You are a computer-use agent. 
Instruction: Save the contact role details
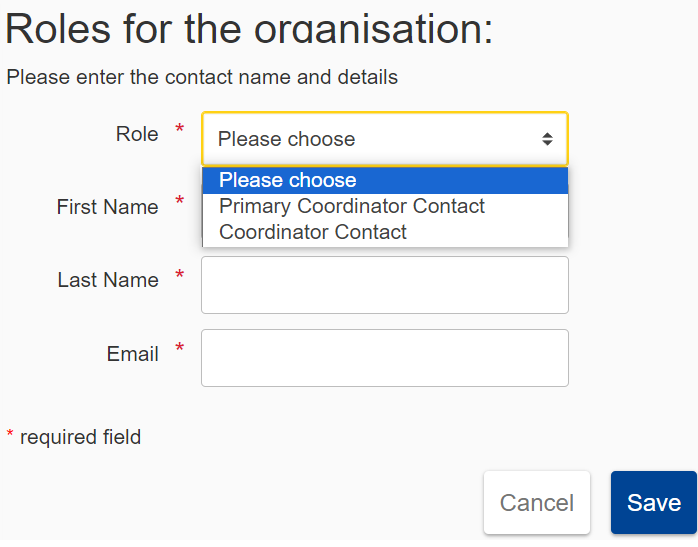tap(653, 502)
